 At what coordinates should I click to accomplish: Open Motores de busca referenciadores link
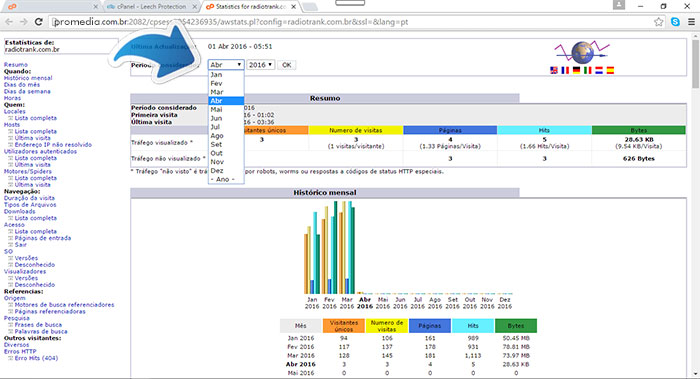pos(64,304)
